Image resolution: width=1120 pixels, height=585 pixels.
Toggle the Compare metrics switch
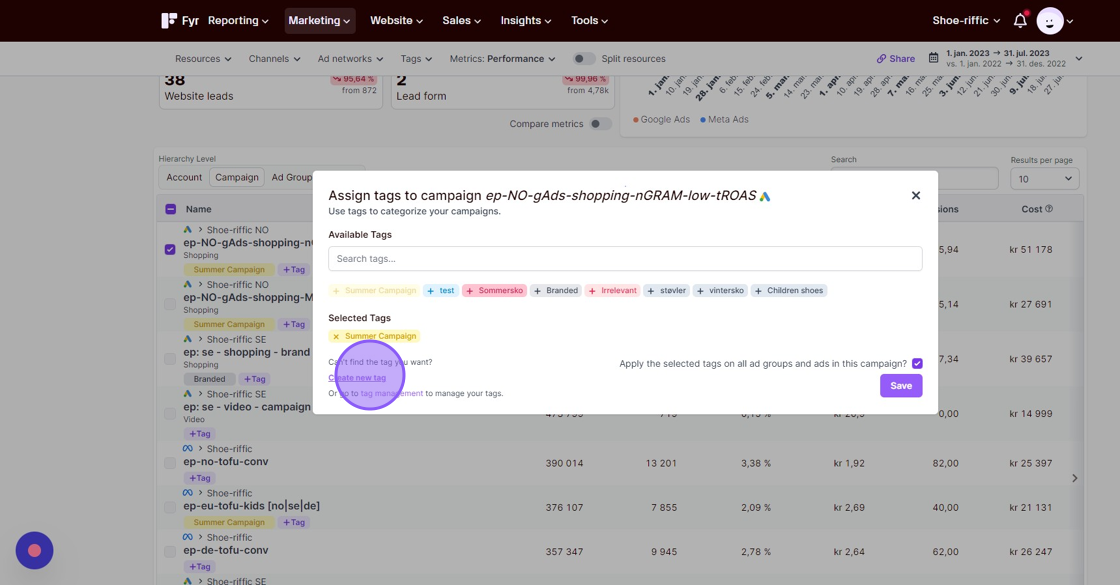[x=601, y=124]
